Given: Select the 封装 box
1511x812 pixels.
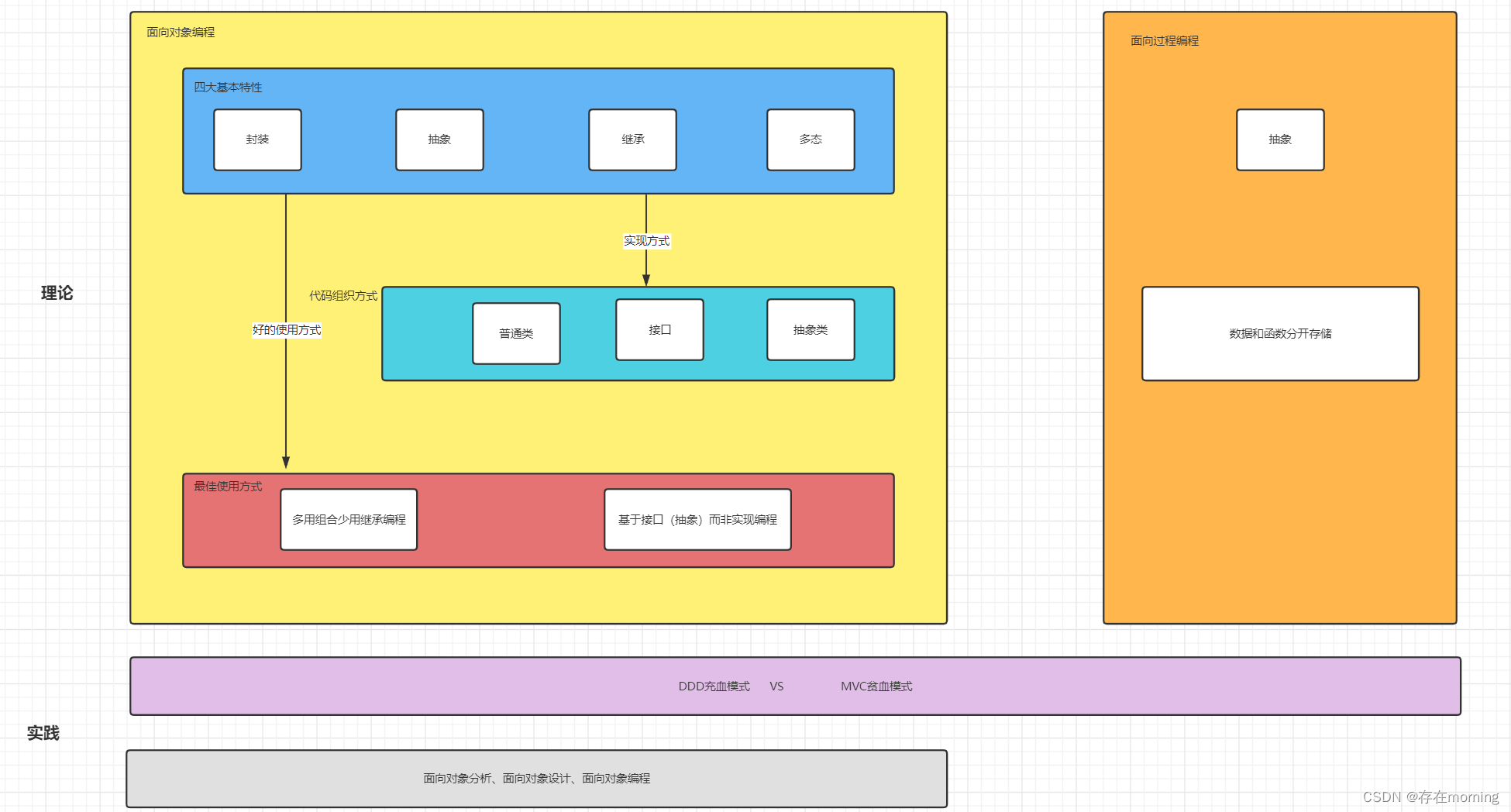Looking at the screenshot, I should tap(257, 139).
